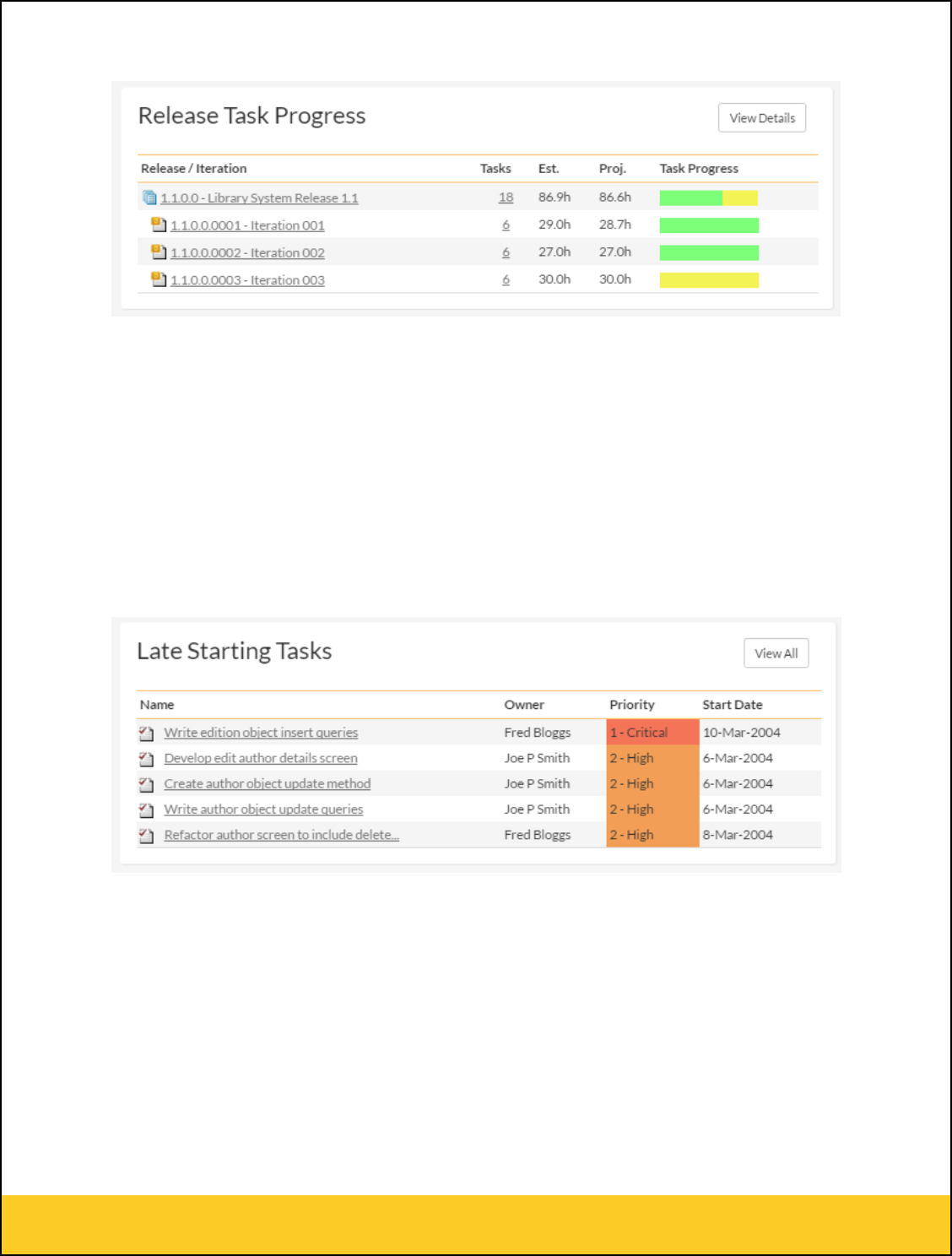Viewport: 952px width, 1256px height.
Task: Open Write edition object insert queries task
Action: tap(261, 733)
